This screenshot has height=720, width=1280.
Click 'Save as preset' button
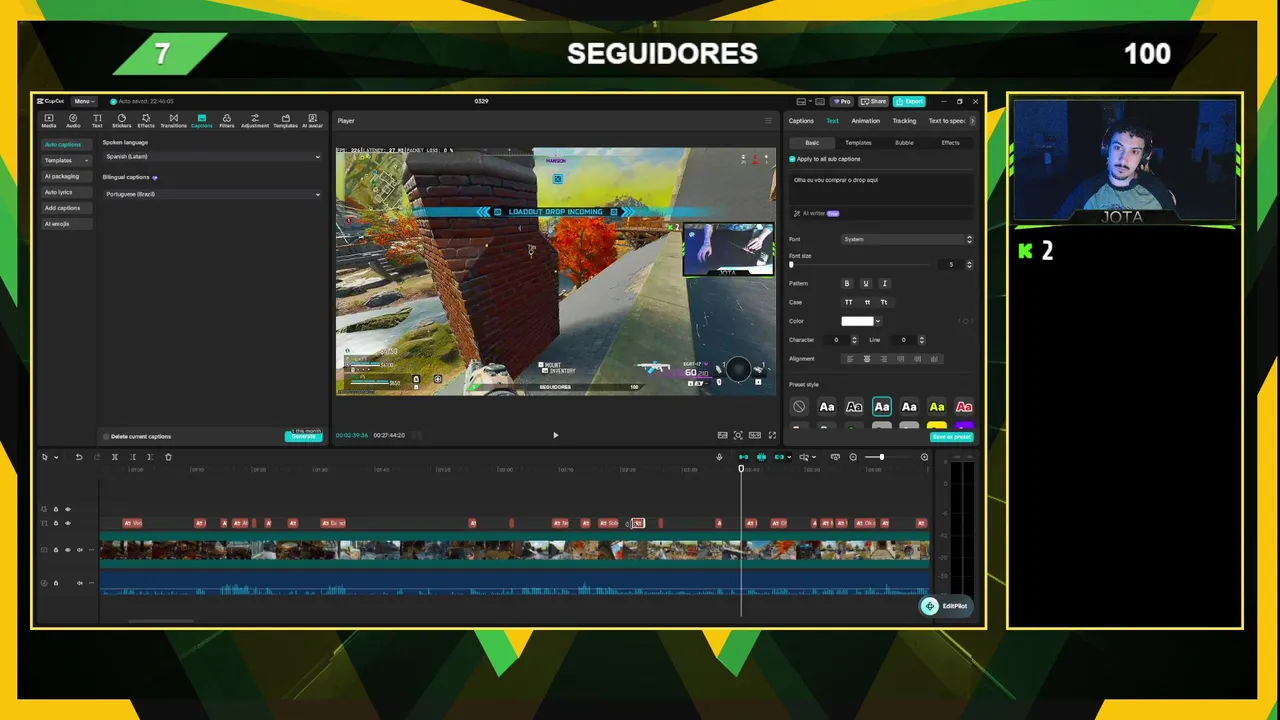tap(951, 437)
